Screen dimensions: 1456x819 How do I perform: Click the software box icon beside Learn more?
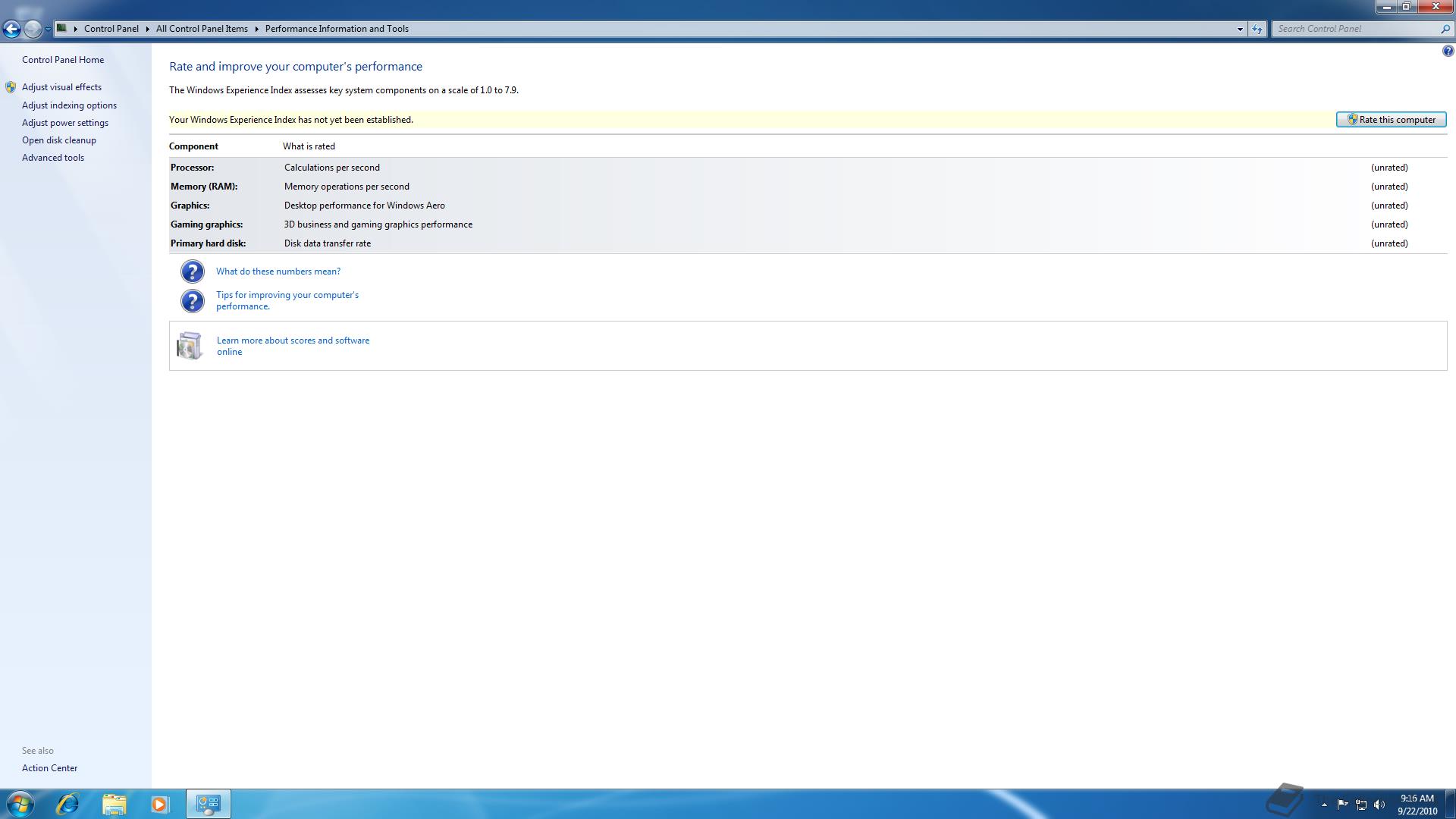[x=190, y=346]
